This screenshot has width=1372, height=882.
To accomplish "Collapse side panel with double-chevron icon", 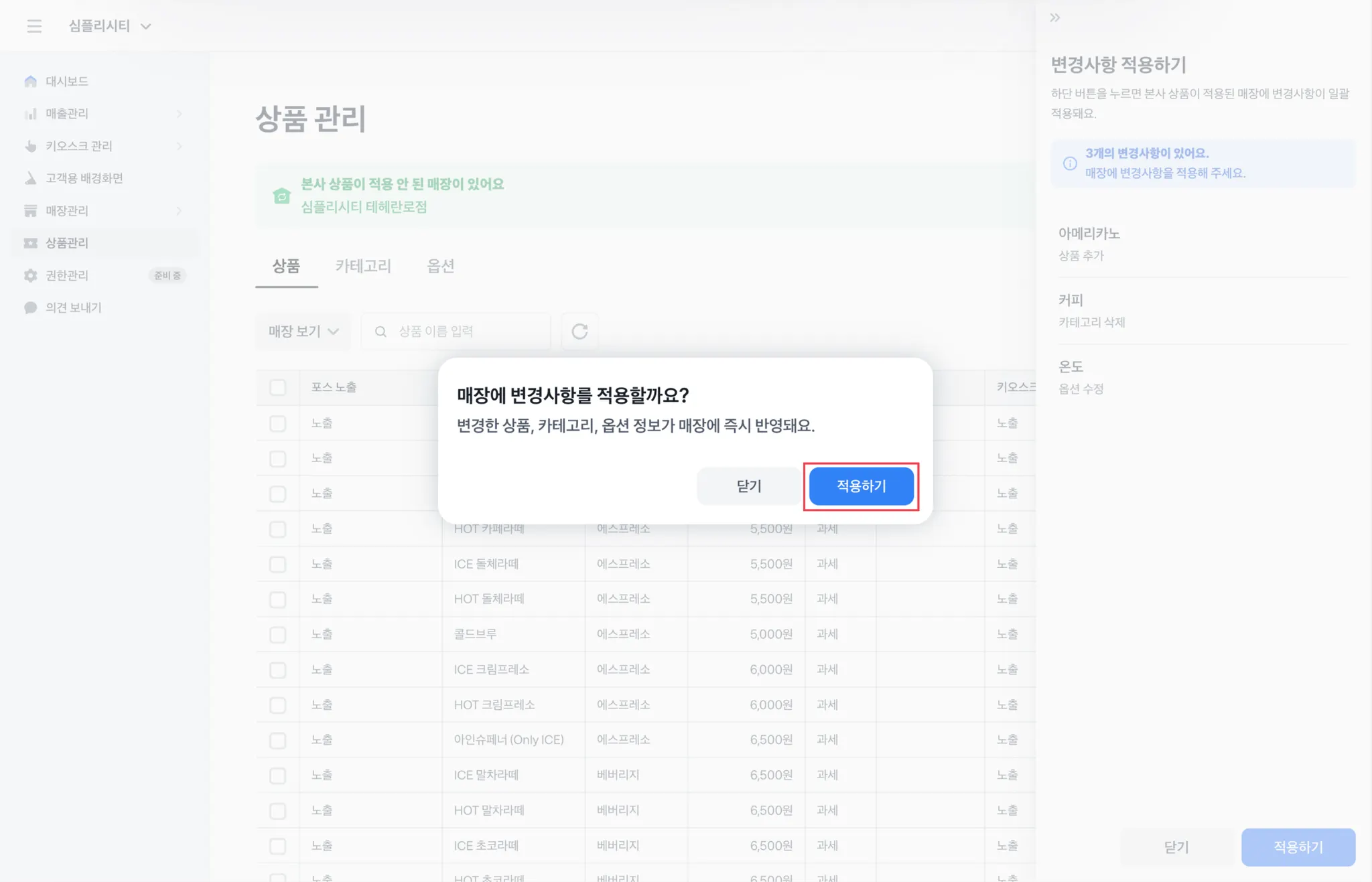I will click(x=1055, y=18).
